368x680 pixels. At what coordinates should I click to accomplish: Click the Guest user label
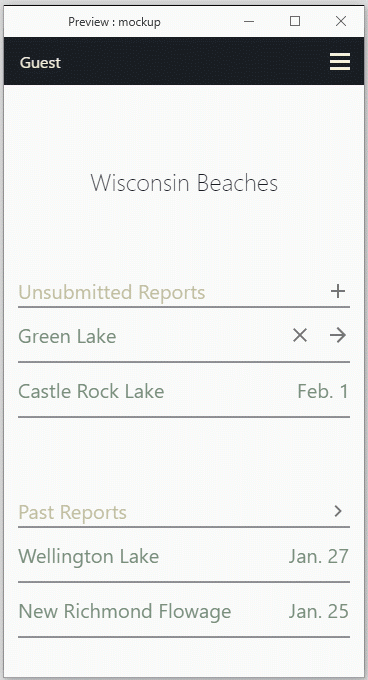pos(40,63)
